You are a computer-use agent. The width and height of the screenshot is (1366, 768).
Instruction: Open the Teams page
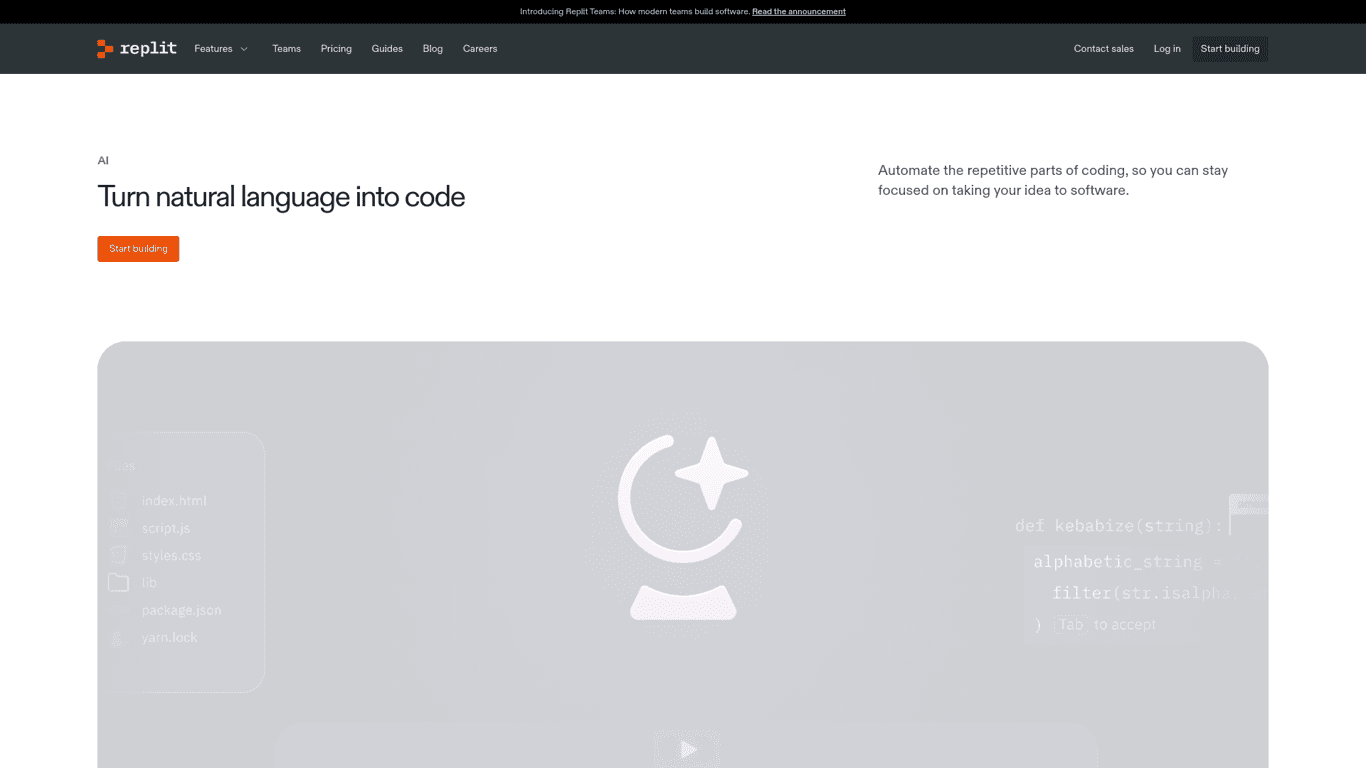[286, 49]
